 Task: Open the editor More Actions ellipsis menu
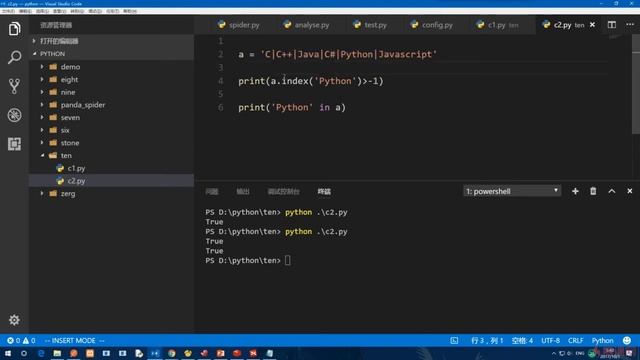pos(630,25)
